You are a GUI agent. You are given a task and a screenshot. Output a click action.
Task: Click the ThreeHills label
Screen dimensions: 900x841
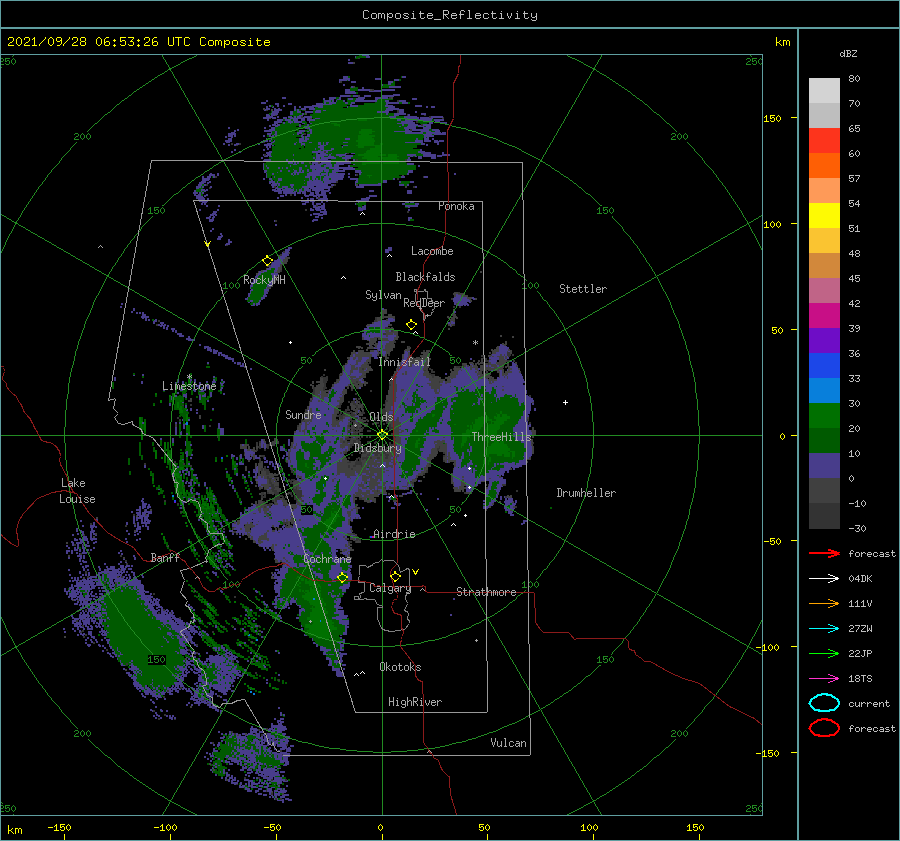pos(501,437)
